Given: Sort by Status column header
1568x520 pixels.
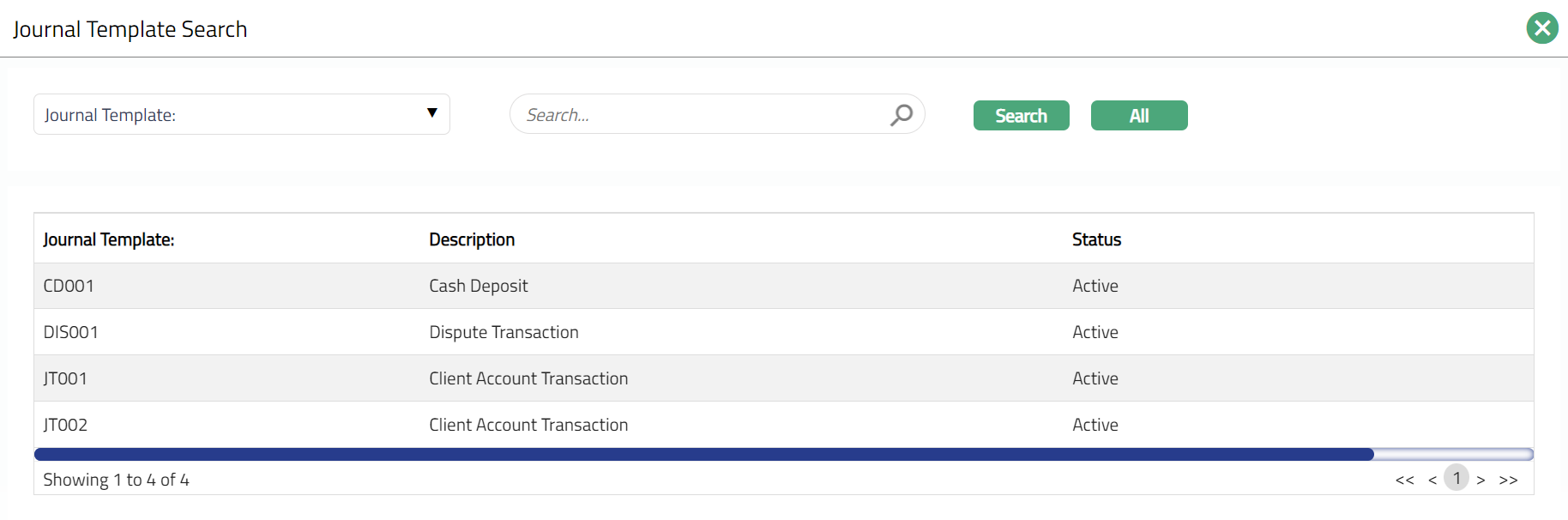Looking at the screenshot, I should click(1096, 239).
